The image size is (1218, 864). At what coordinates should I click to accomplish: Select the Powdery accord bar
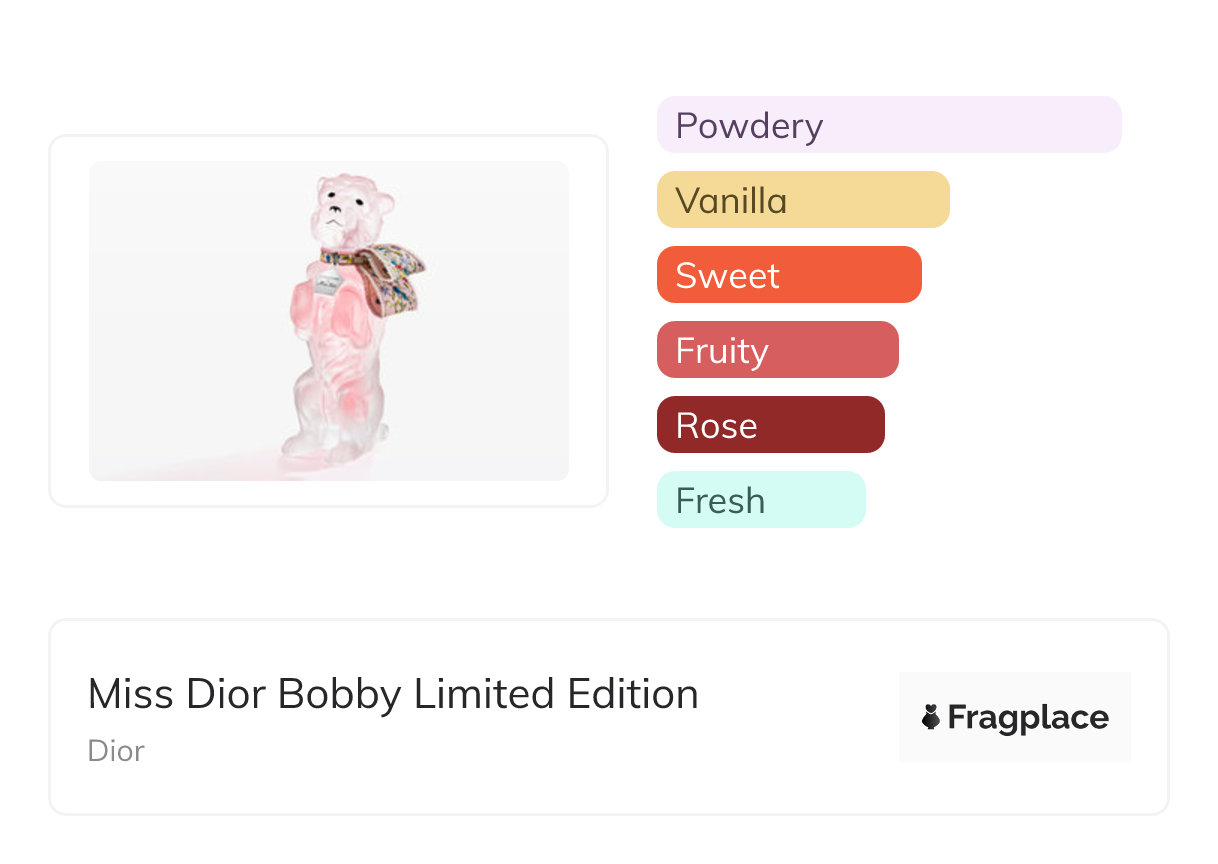tap(888, 125)
